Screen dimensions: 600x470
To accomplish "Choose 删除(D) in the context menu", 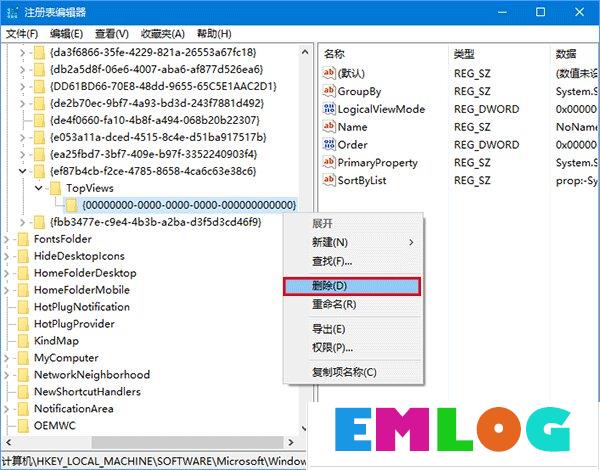I will coord(352,286).
